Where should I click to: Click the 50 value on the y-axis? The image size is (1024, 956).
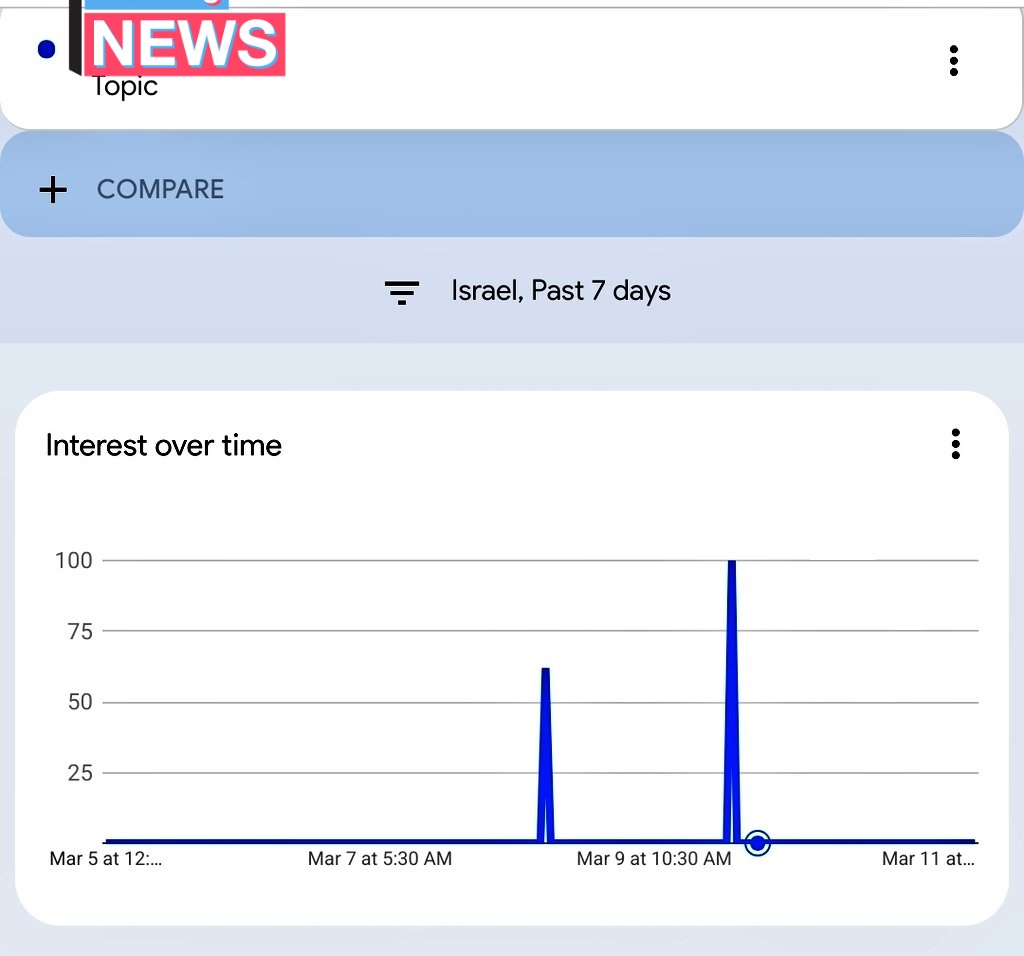coord(80,702)
